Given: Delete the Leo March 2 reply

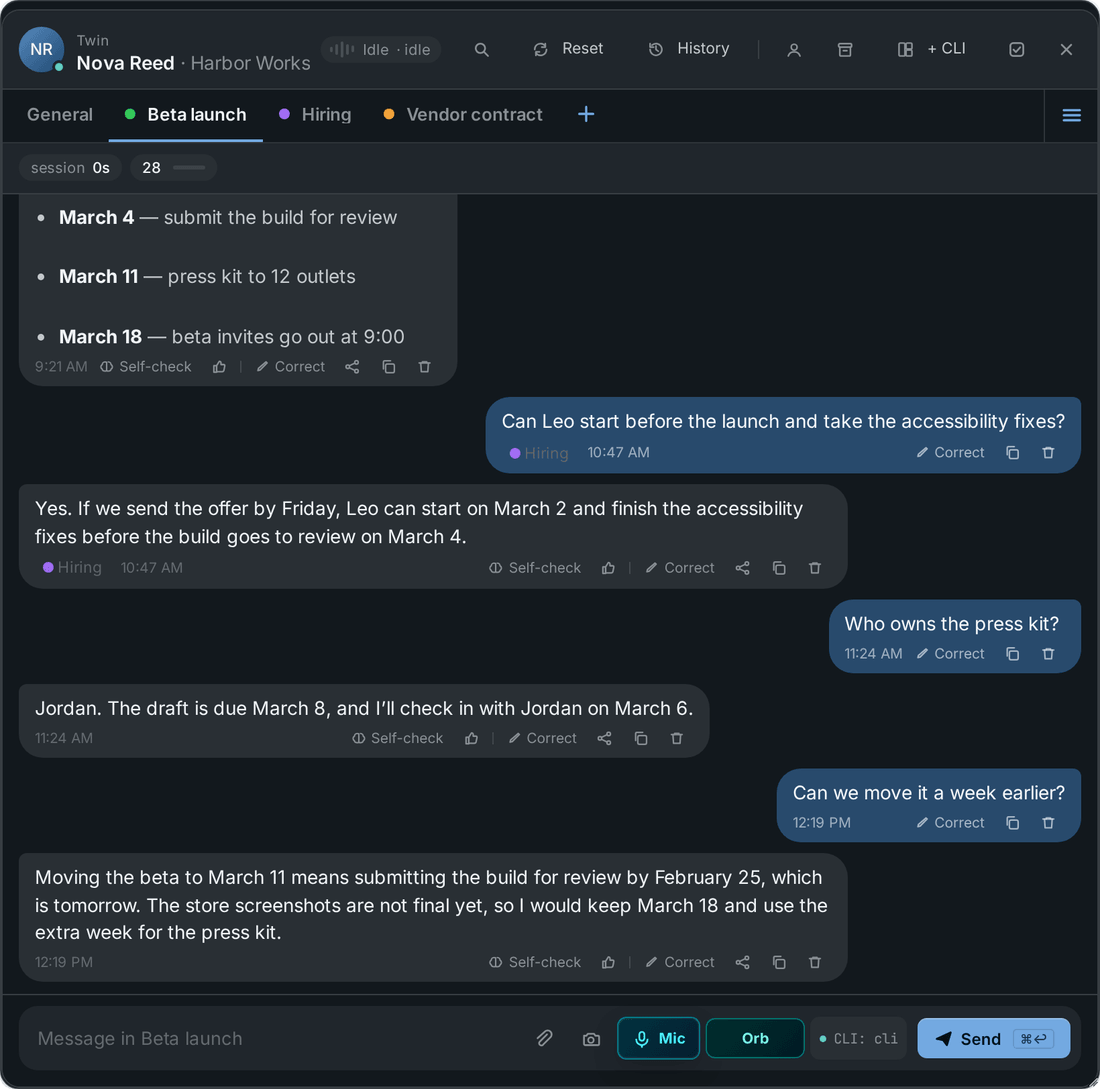Looking at the screenshot, I should [x=814, y=568].
